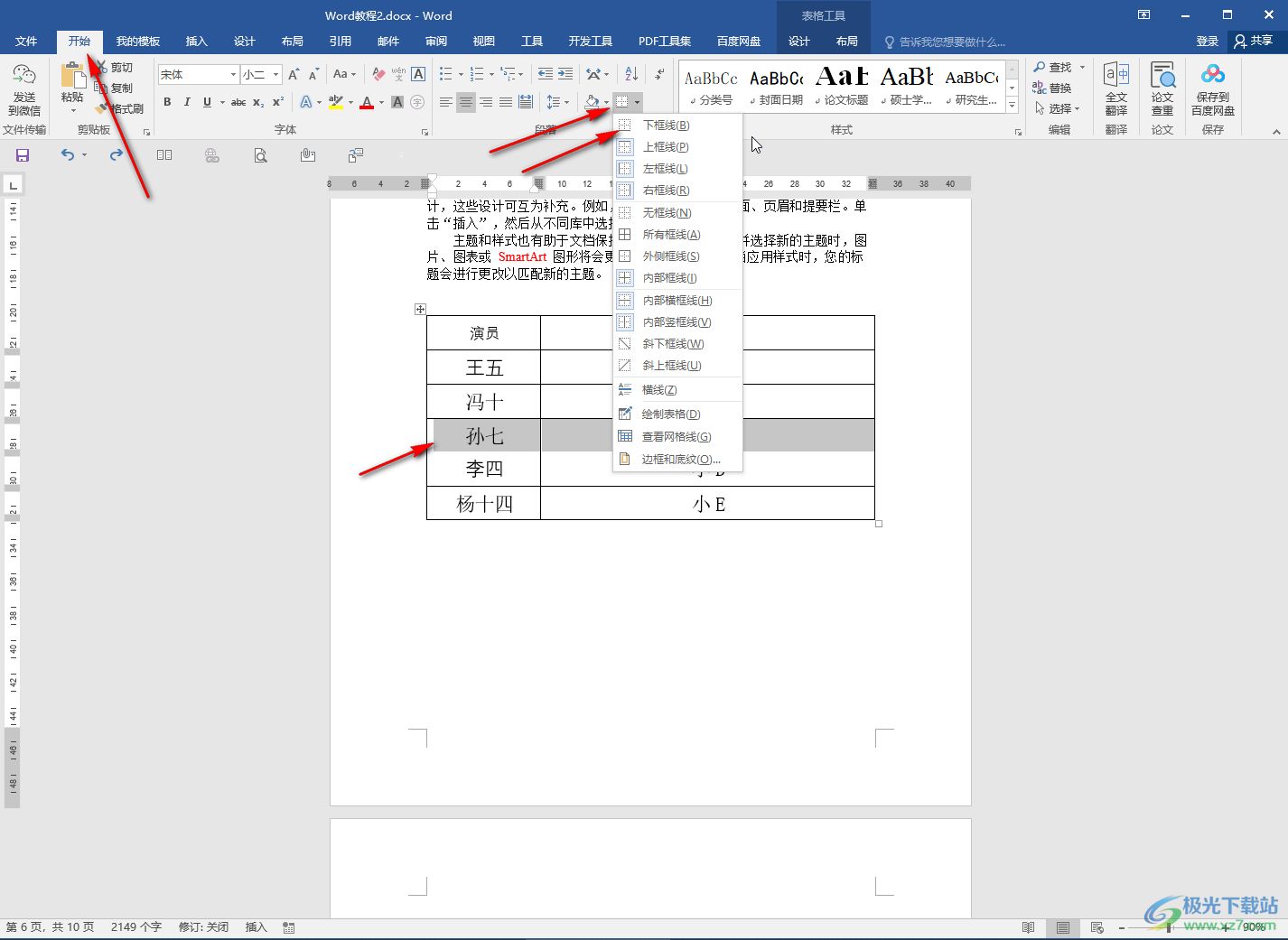Select Draw Table 绘制表格 entry
This screenshot has width=1288, height=940.
tap(677, 414)
